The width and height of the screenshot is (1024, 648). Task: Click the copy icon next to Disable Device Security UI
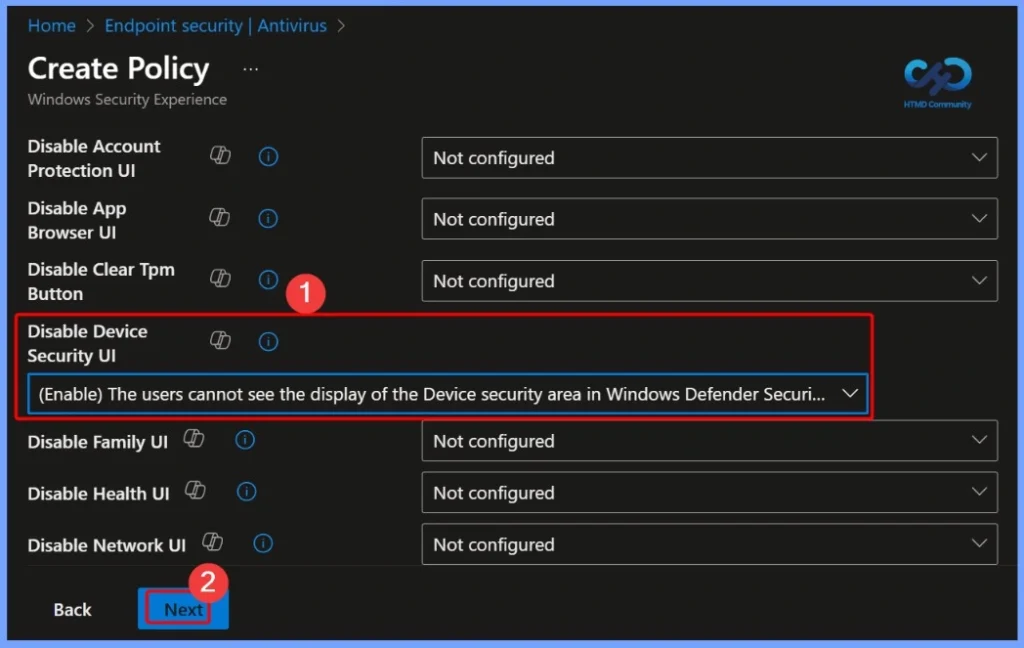pos(221,341)
